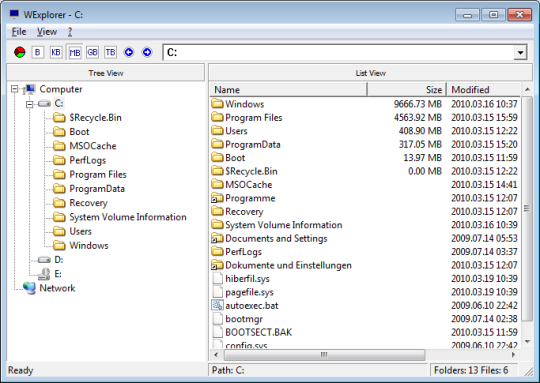Select E: drive in tree

click(x=58, y=274)
